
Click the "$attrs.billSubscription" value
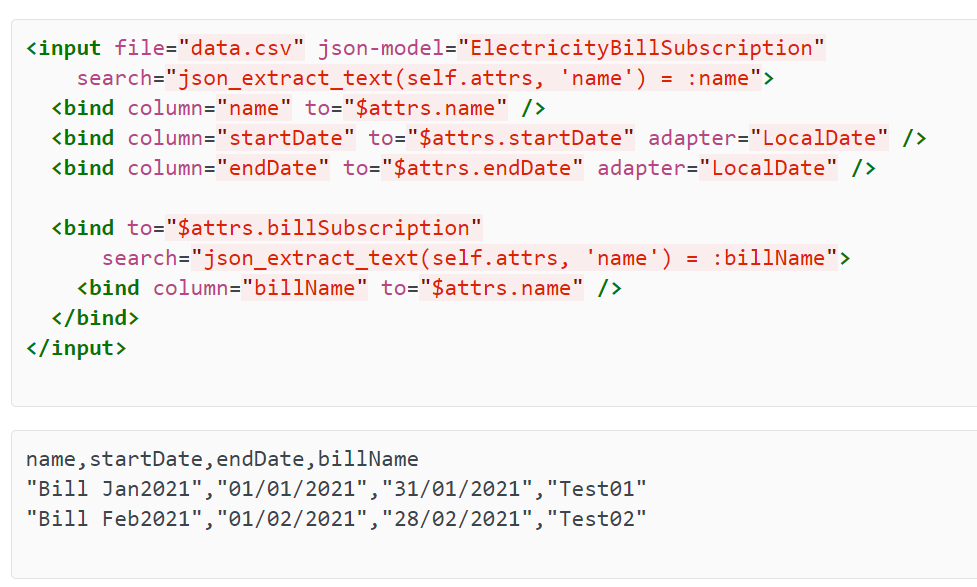click(323, 227)
